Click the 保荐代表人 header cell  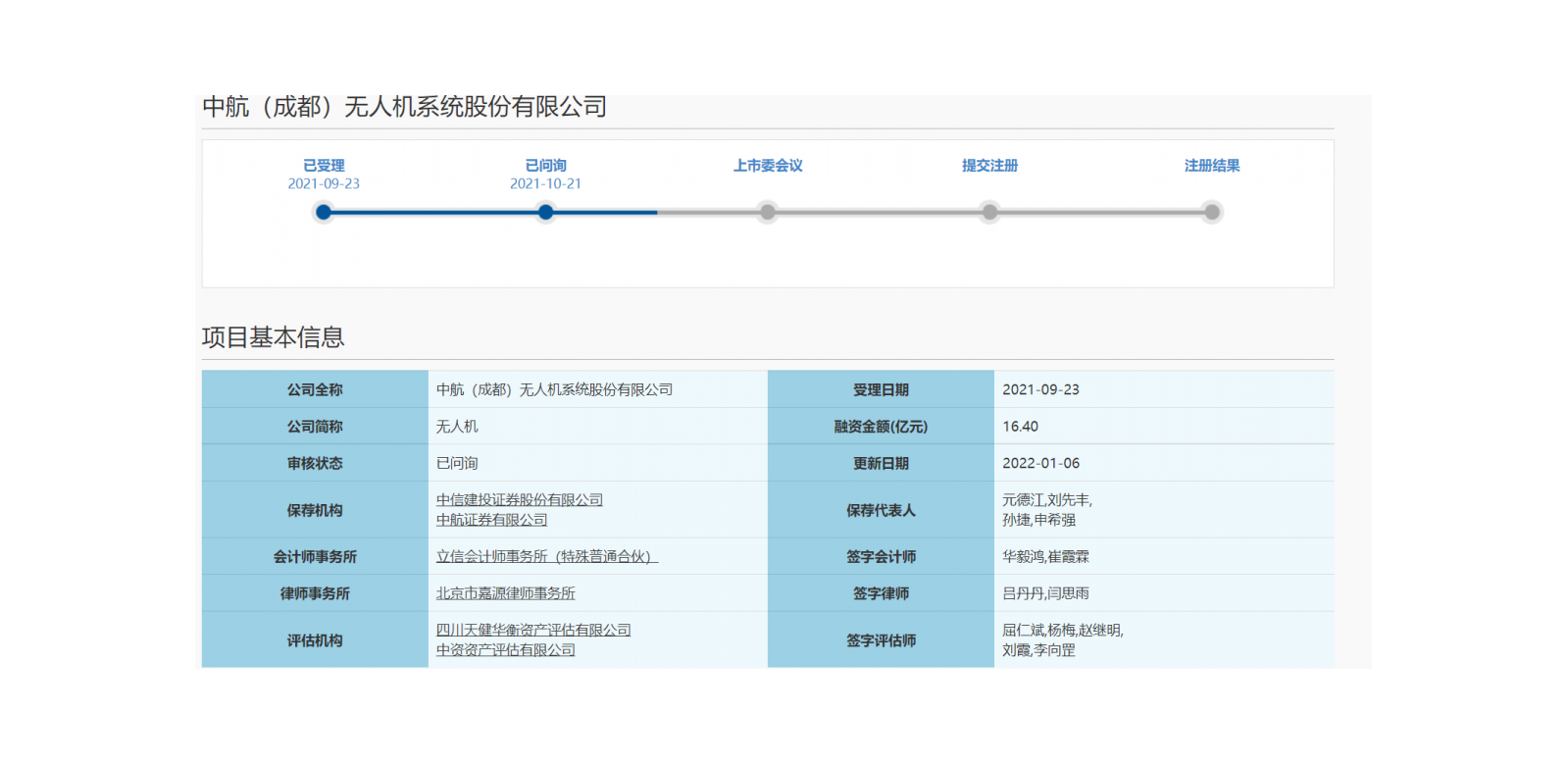881,510
